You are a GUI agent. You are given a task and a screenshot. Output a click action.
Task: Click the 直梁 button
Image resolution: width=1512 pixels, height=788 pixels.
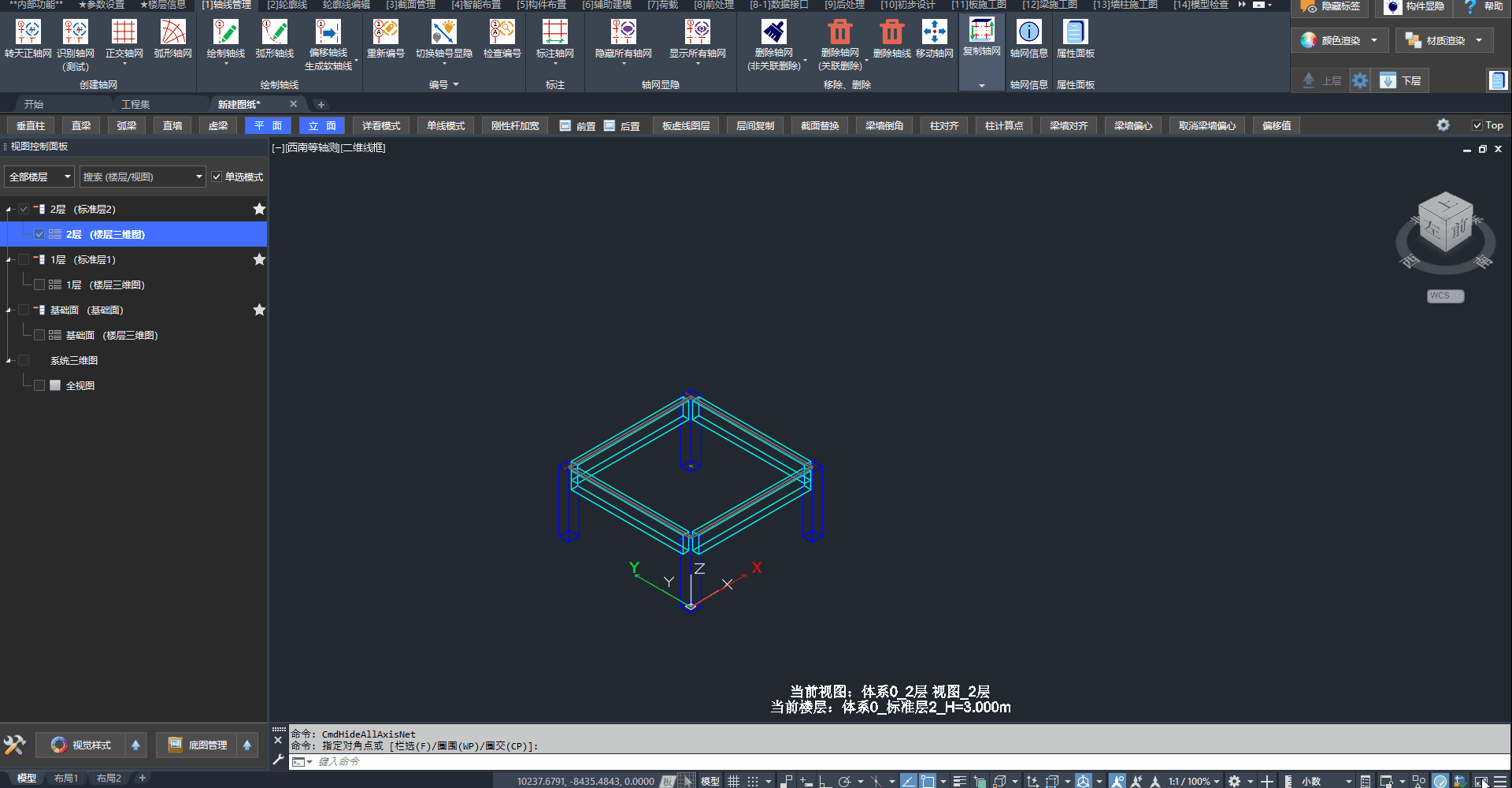81,126
